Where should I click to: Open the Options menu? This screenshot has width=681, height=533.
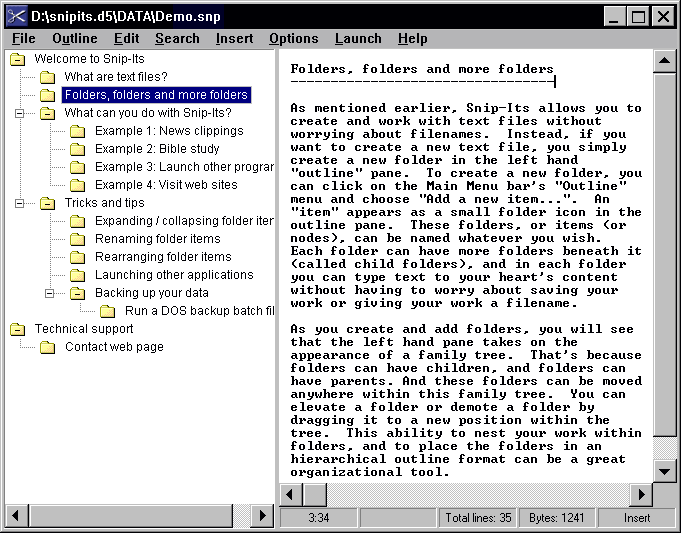tap(294, 39)
